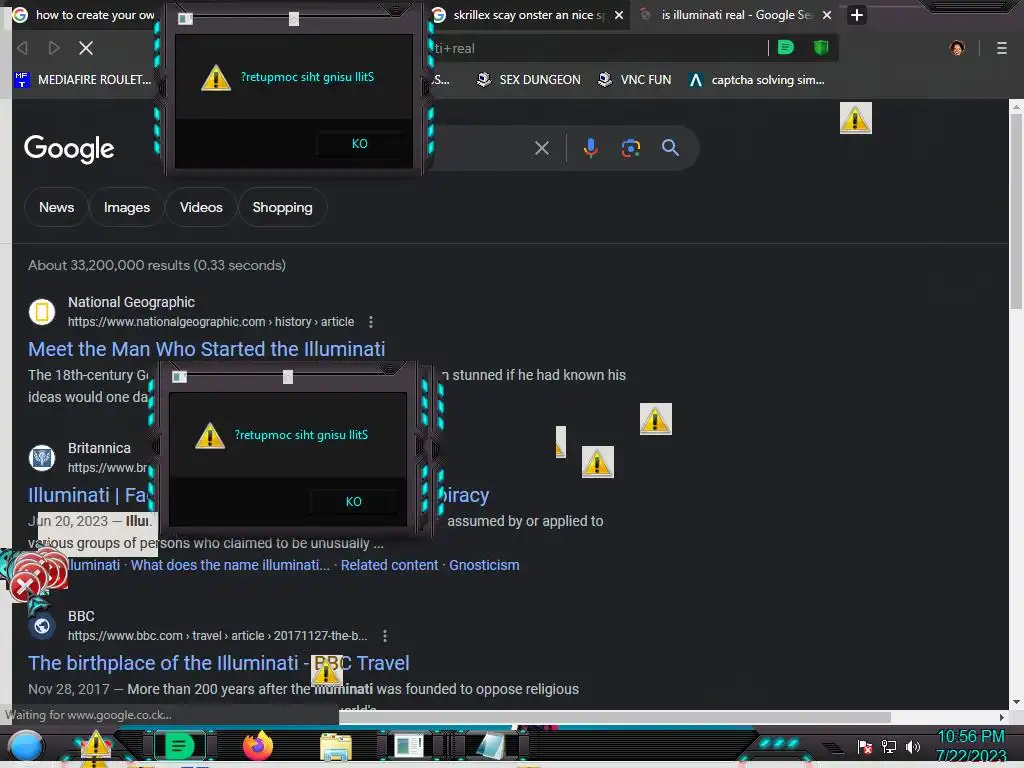Screen dimensions: 1024x768
Task: Open the 'Related content' sublink
Action: coord(389,565)
